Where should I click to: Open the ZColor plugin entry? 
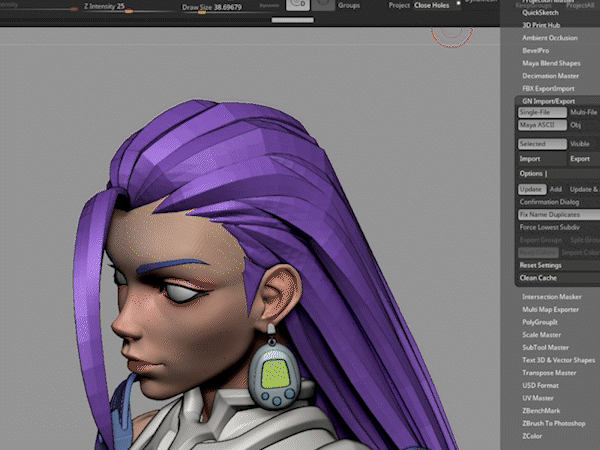(532, 436)
